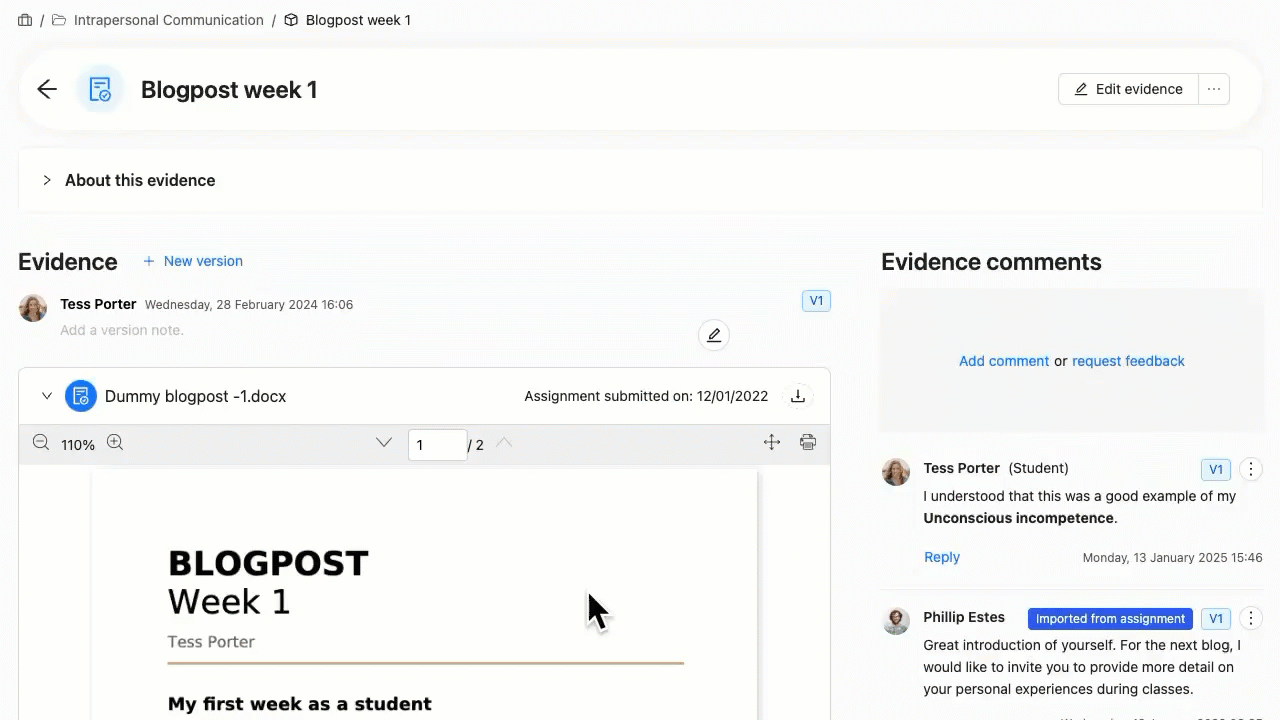The image size is (1280, 720).
Task: Click the Add a version note field
Action: tap(122, 330)
